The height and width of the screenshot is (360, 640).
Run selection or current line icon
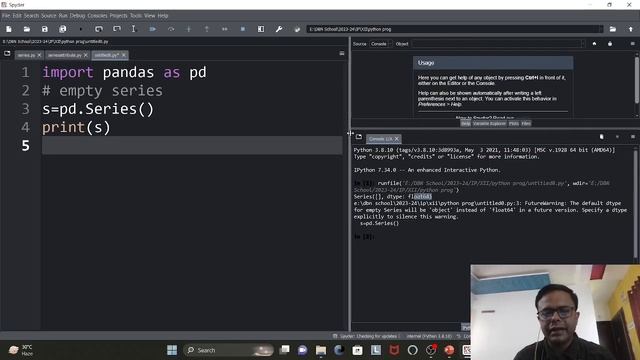point(133,29)
